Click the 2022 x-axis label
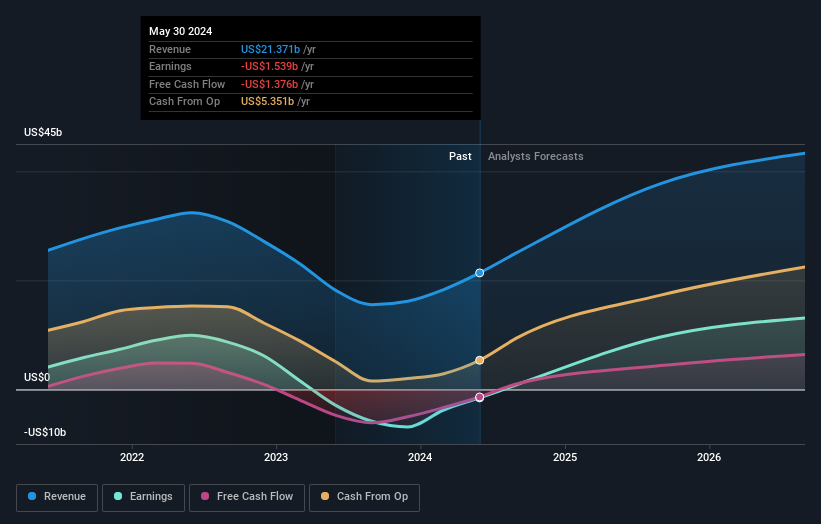Screen dimensions: 821x524 132,457
